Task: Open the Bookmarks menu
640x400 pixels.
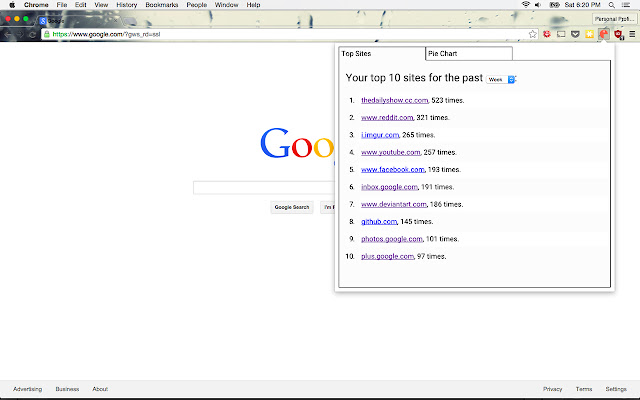Action: click(x=162, y=5)
